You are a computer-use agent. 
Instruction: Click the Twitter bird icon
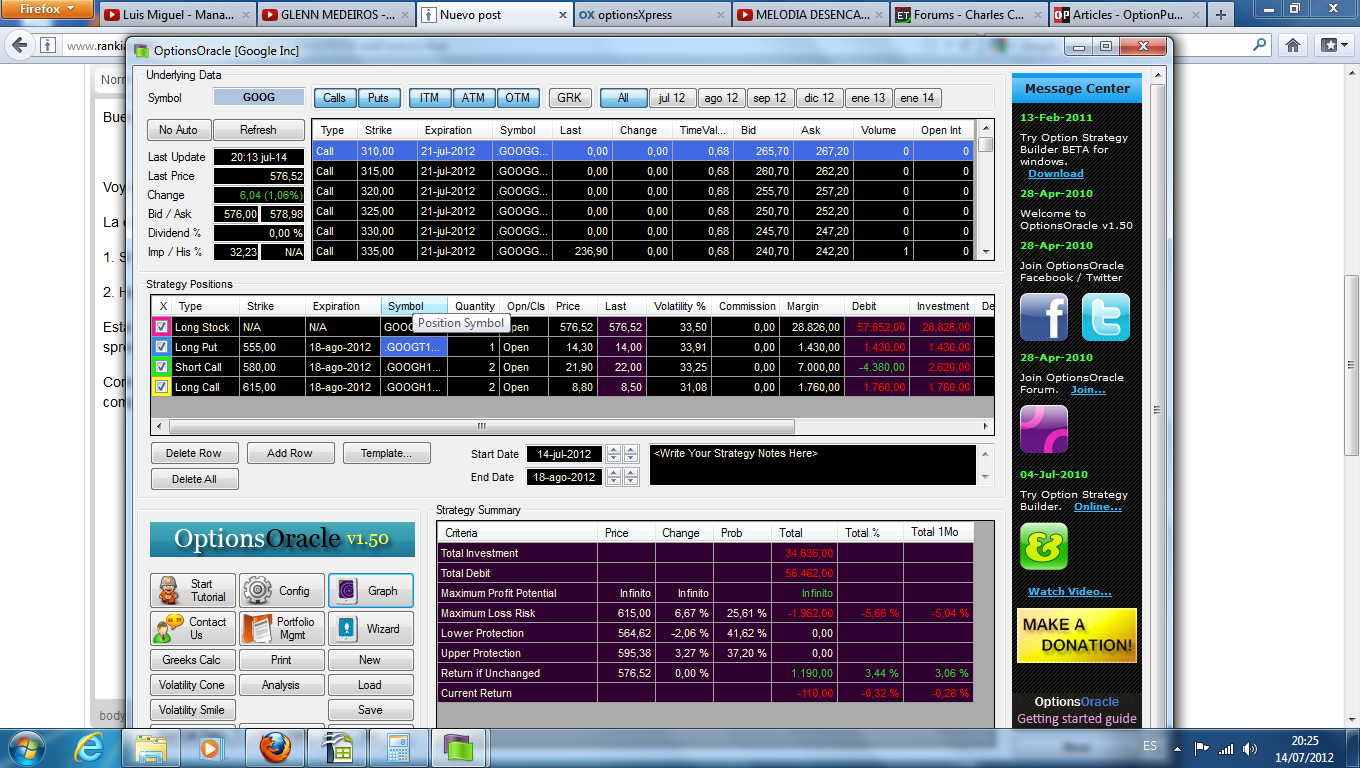(x=1105, y=318)
